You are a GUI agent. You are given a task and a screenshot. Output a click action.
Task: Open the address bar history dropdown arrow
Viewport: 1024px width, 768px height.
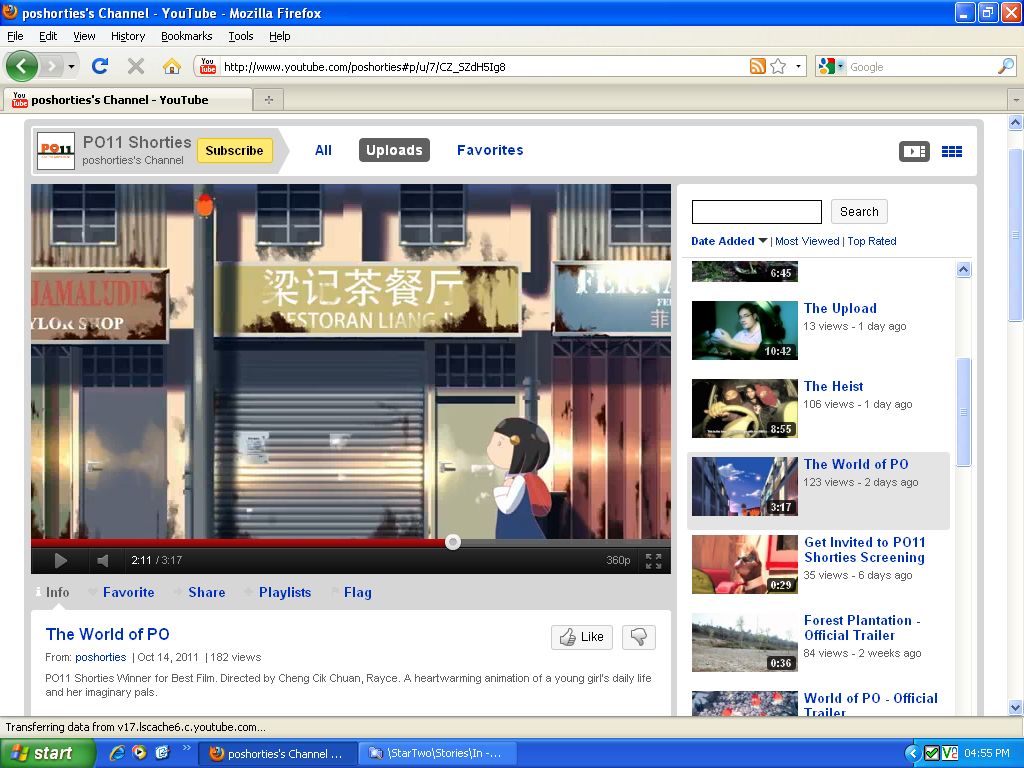click(x=798, y=67)
